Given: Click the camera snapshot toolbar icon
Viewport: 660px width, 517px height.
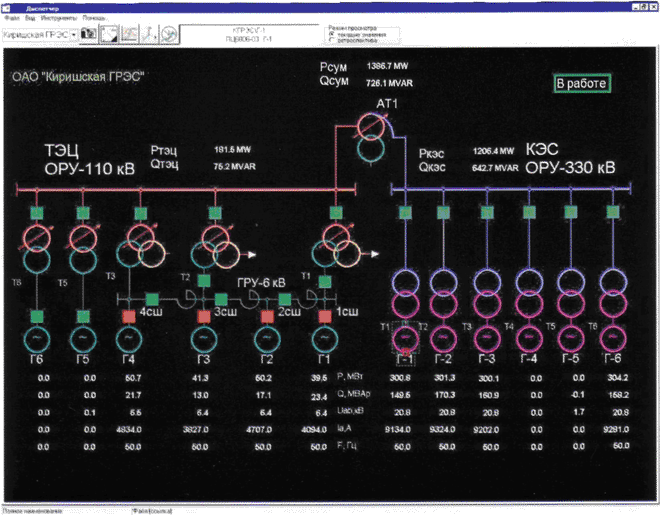Looking at the screenshot, I should (87, 34).
